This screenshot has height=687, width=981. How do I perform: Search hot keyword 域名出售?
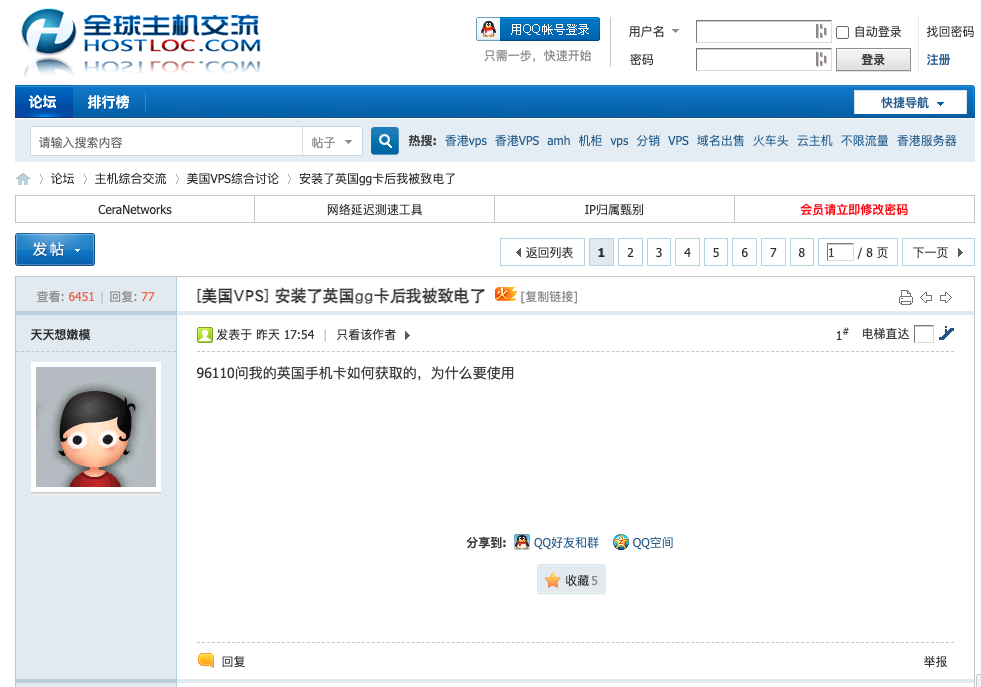coord(720,141)
